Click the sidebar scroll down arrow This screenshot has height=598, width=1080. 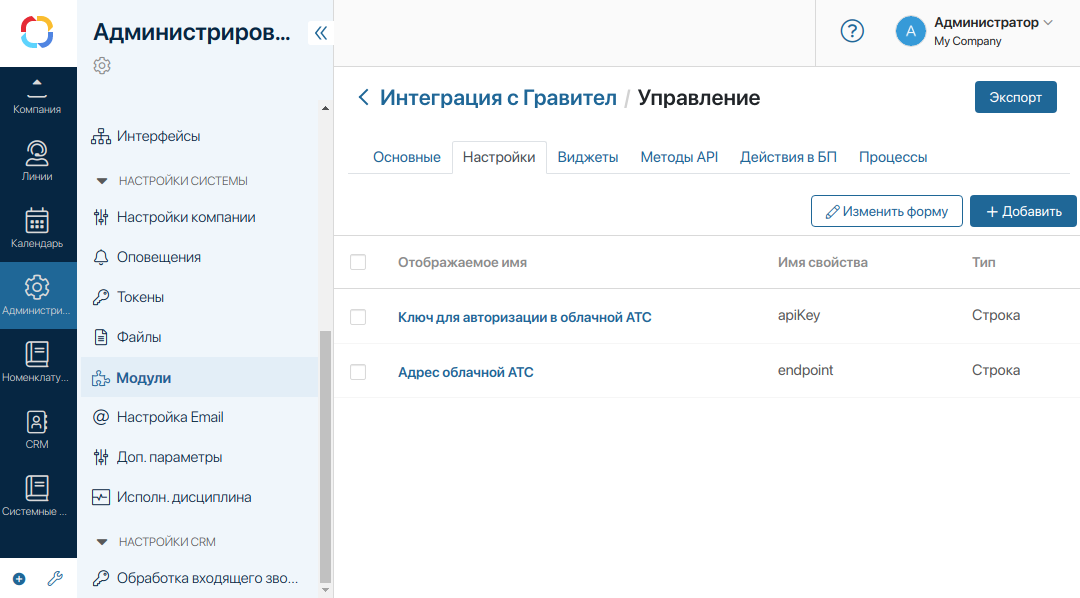tap(326, 590)
